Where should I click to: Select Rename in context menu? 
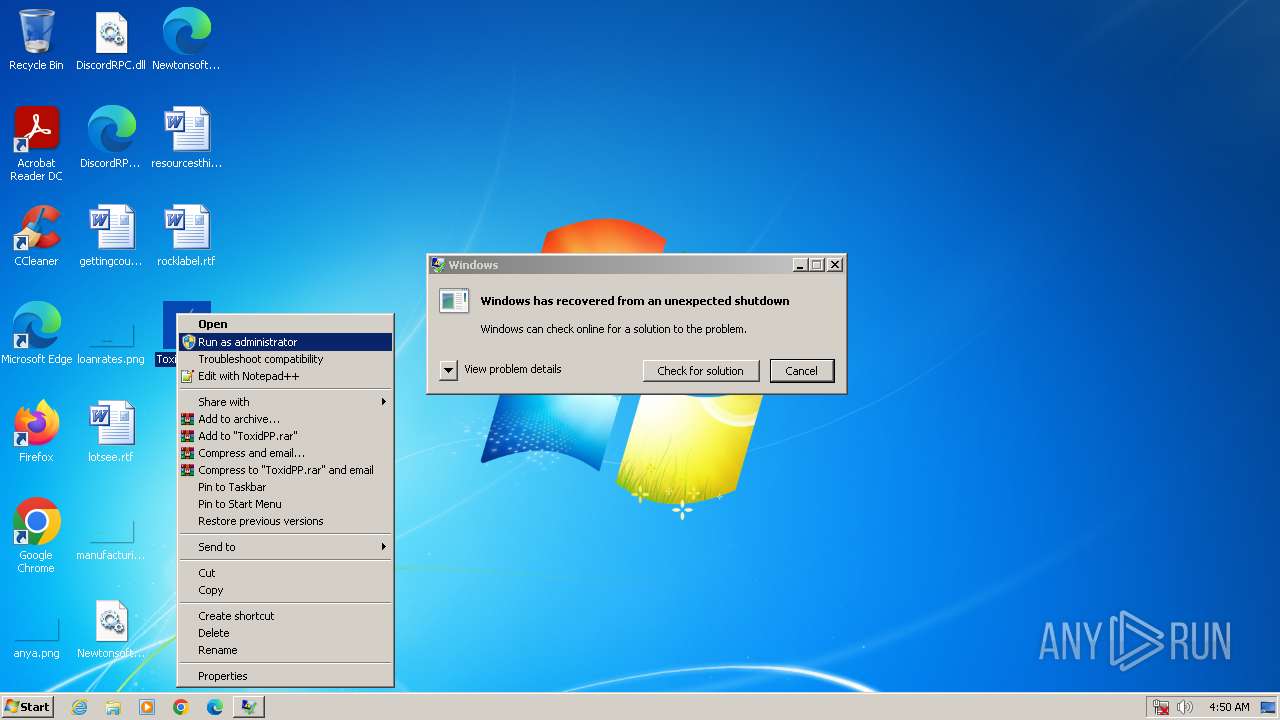[285, 650]
